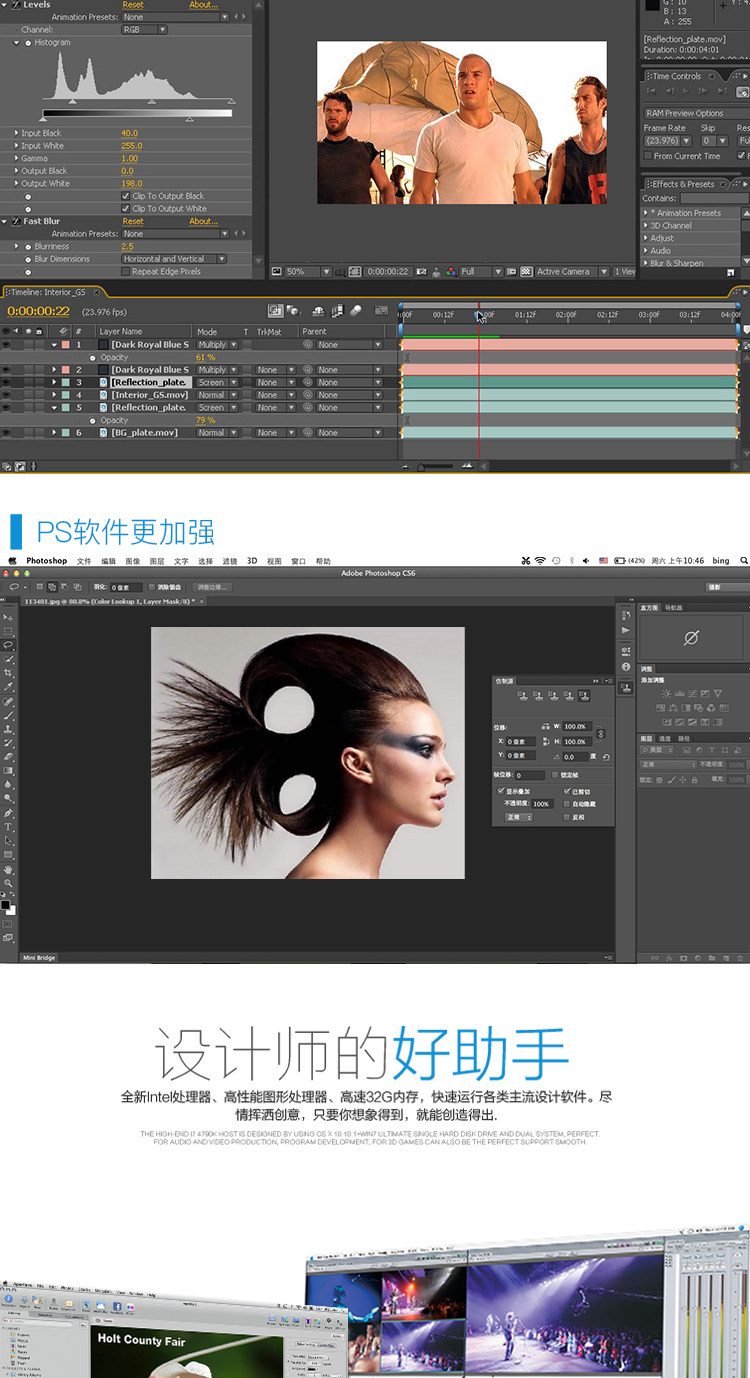Image resolution: width=750 pixels, height=1378 pixels.
Task: Click the motion blur icon in timeline header
Action: tap(356, 310)
